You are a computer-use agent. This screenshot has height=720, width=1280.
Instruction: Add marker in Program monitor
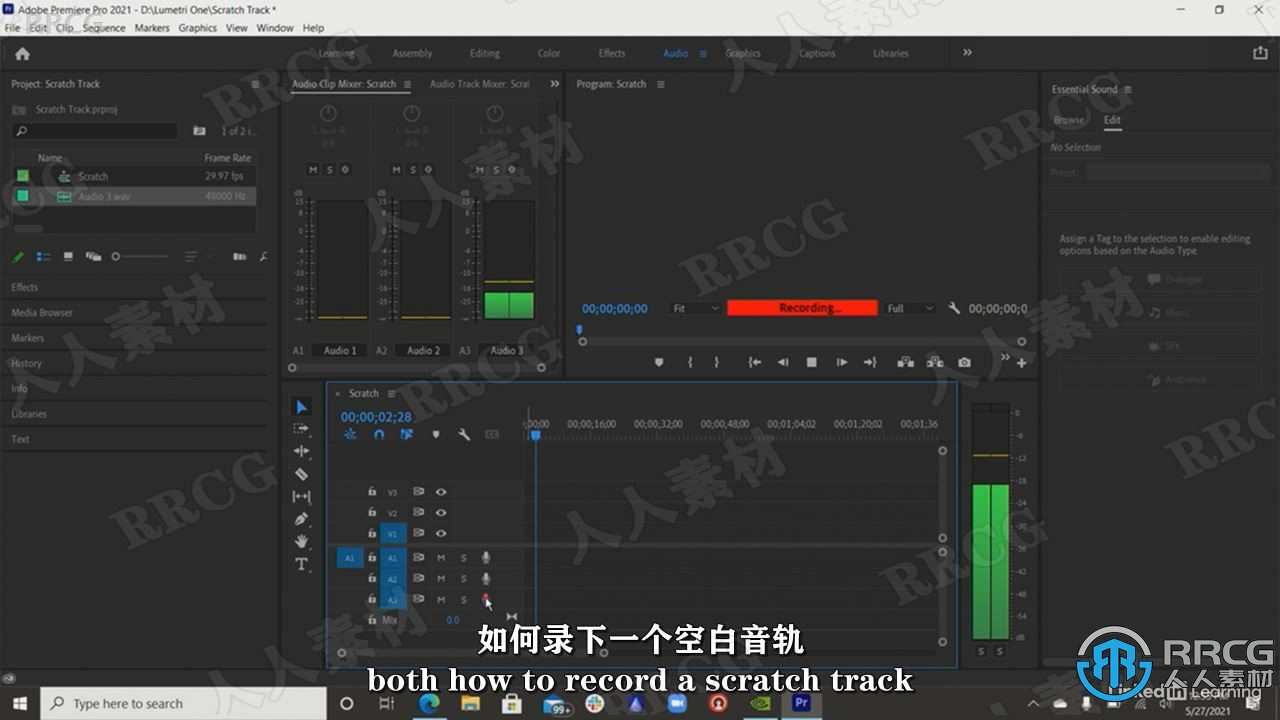click(658, 362)
